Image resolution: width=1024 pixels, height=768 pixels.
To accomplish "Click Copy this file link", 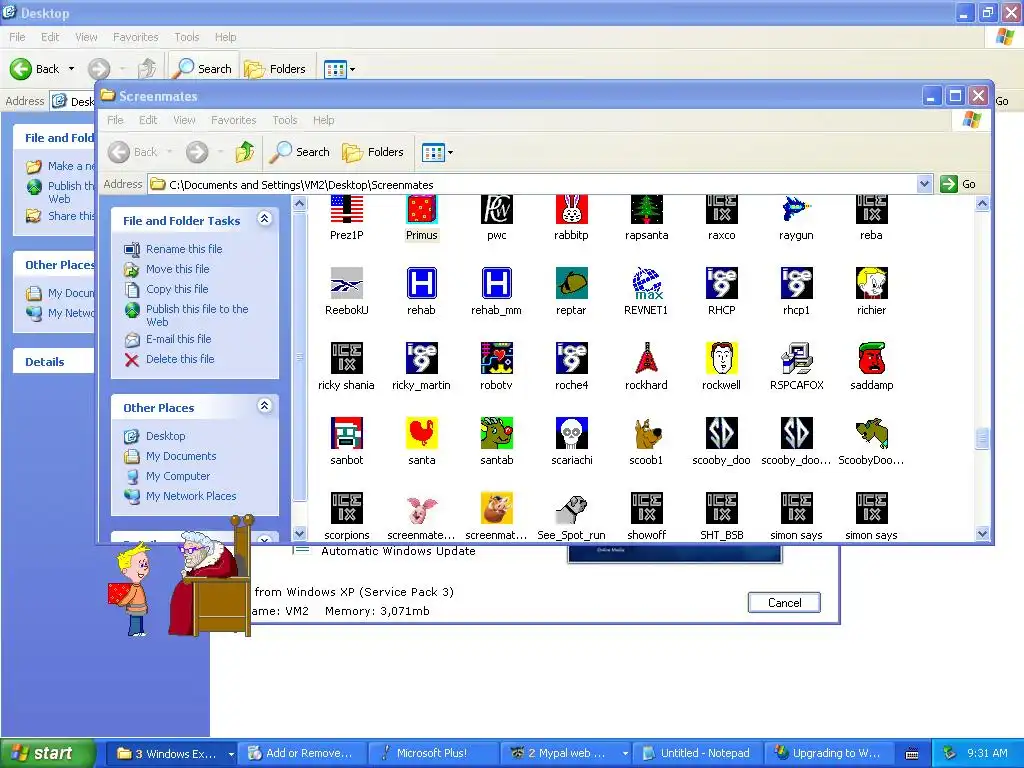I will click(x=177, y=289).
